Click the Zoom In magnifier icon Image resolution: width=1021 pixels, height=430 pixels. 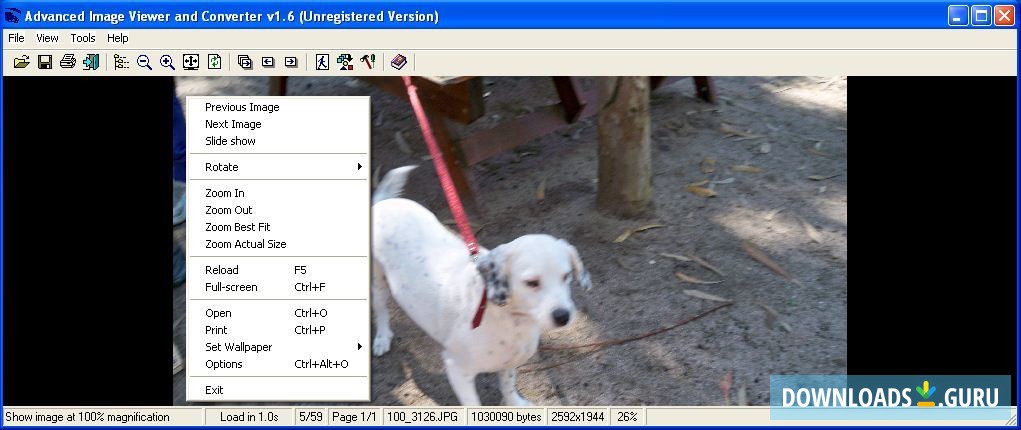tap(167, 62)
